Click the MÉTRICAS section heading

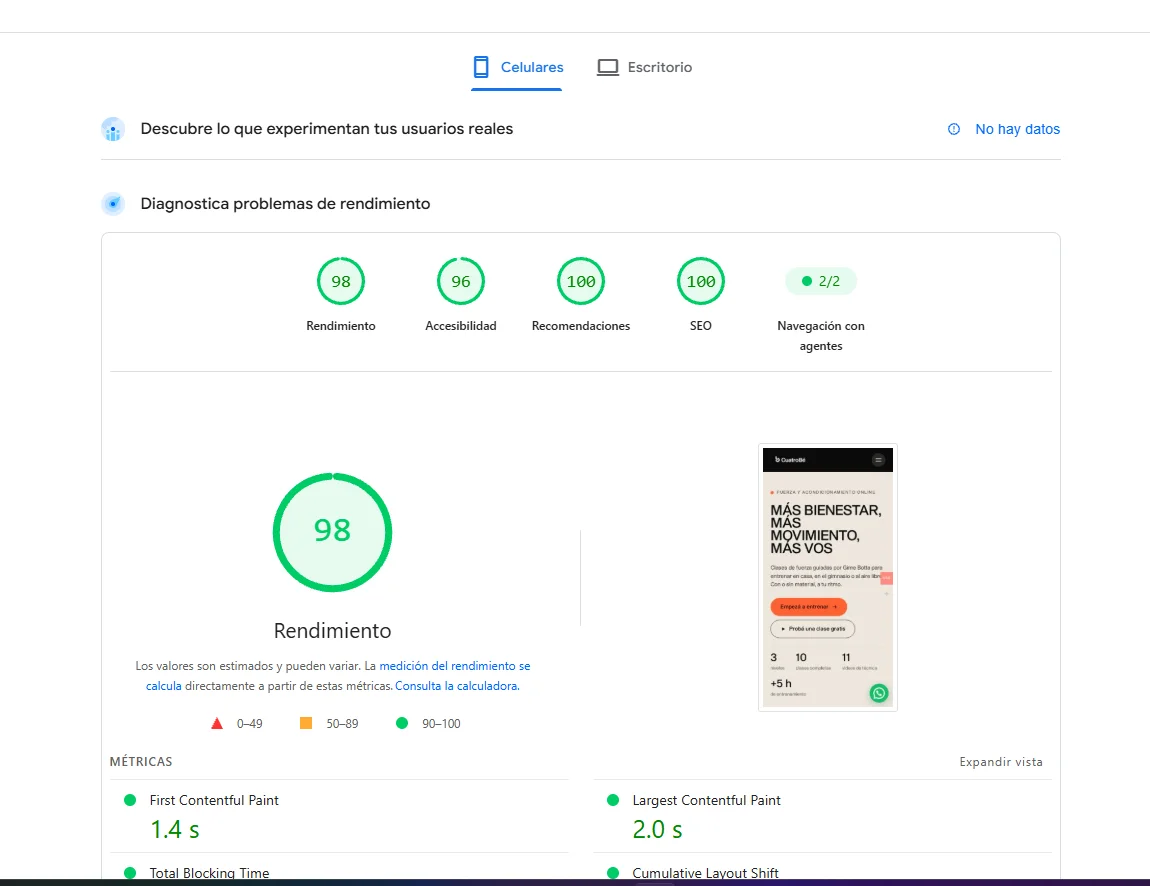[141, 762]
